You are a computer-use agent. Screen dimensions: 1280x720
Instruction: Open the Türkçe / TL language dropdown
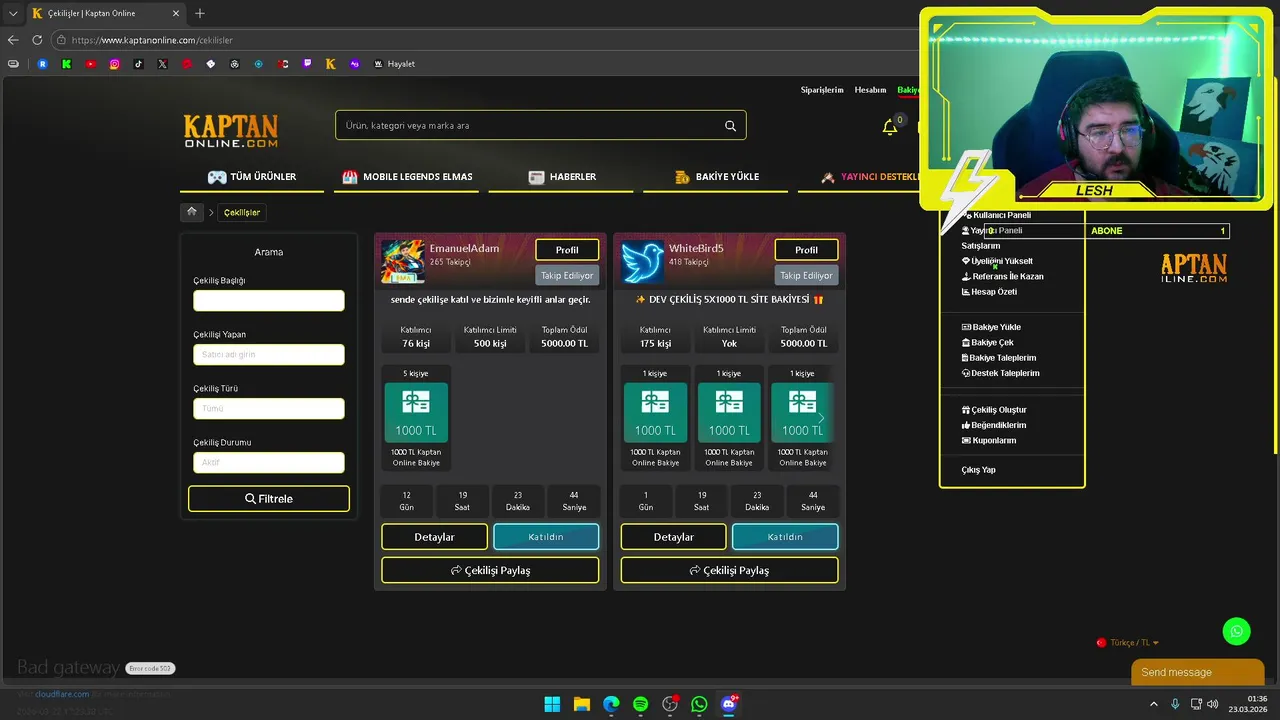(1128, 643)
